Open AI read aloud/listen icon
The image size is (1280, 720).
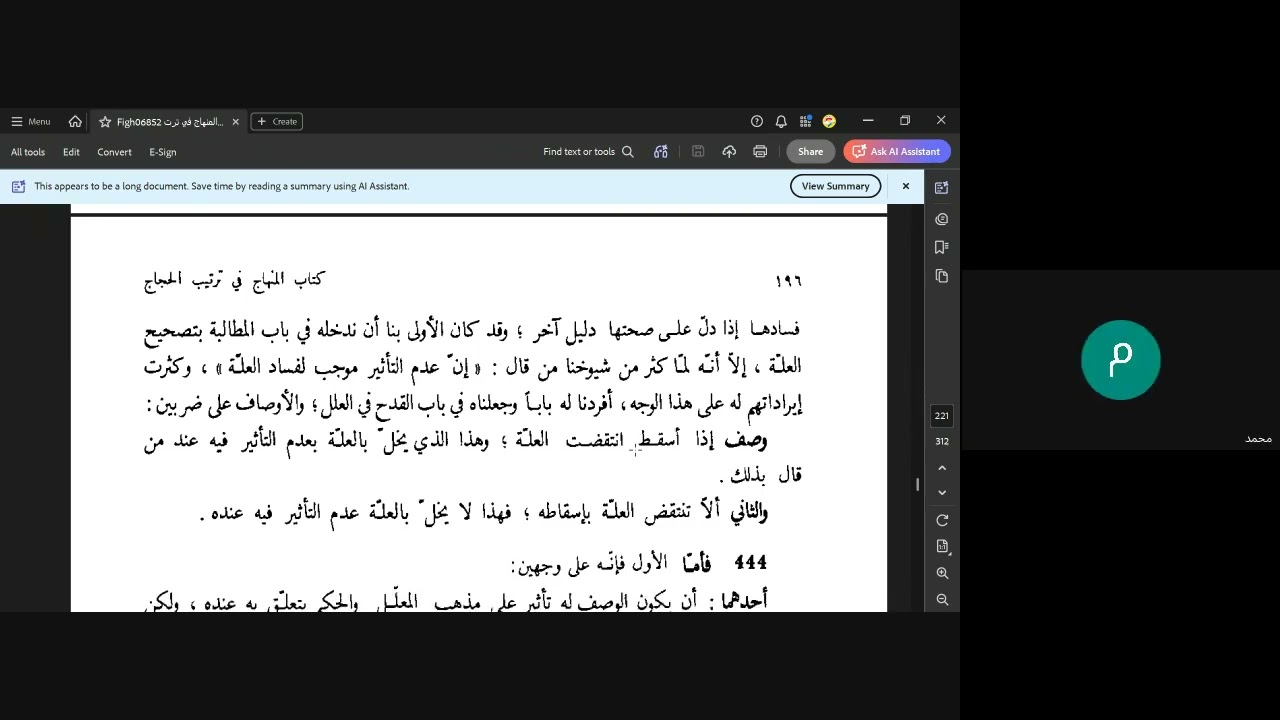tap(661, 152)
